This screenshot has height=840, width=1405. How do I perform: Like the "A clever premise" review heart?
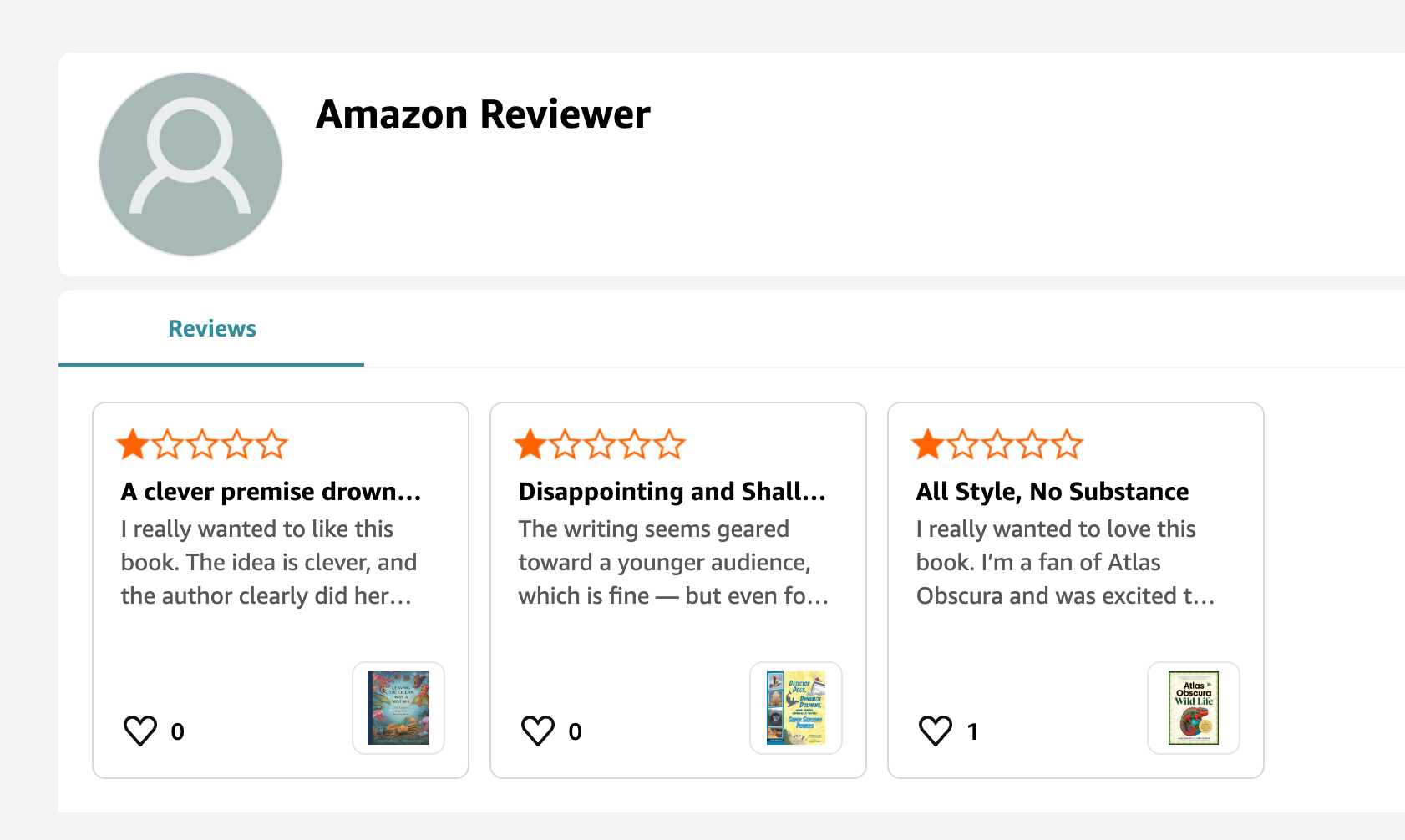coord(140,731)
